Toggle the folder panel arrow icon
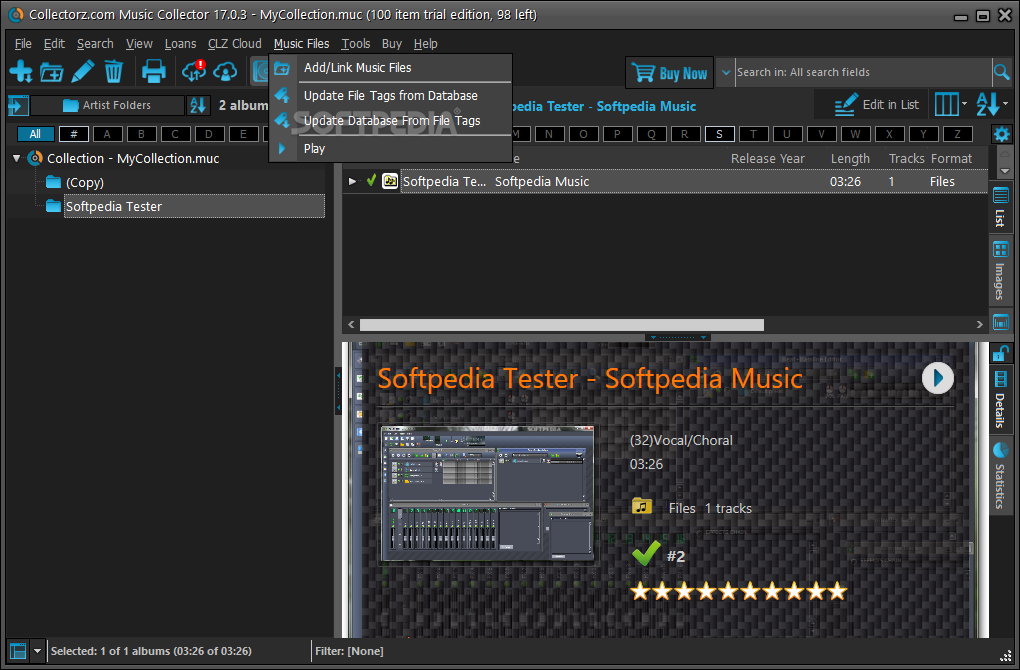Image resolution: width=1020 pixels, height=670 pixels. pyautogui.click(x=18, y=105)
